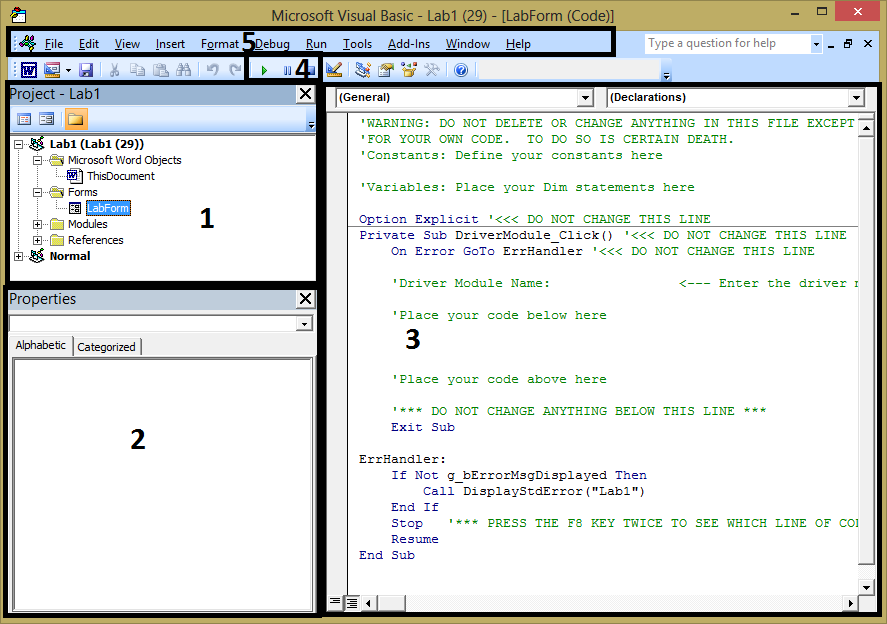887x624 pixels.
Task: Click the Save (floppy disk) icon
Action: click(x=86, y=70)
